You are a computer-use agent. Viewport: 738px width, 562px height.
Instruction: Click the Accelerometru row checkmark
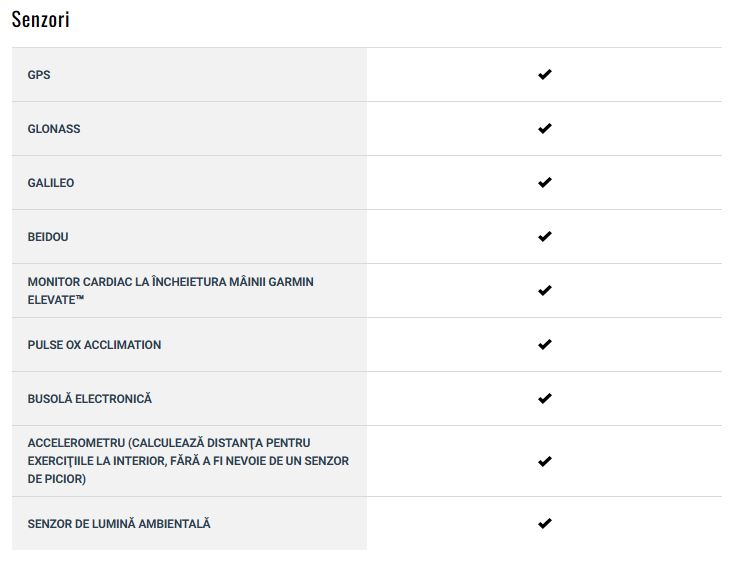pos(545,461)
